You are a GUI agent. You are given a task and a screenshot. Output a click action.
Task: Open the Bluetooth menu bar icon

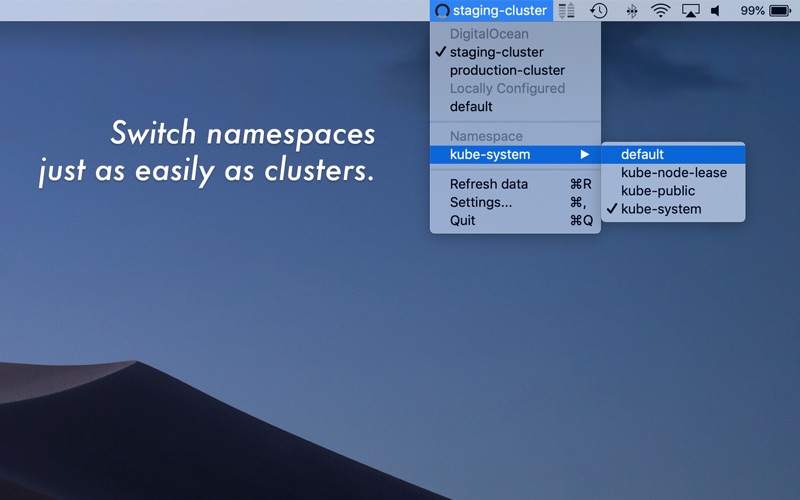[632, 10]
